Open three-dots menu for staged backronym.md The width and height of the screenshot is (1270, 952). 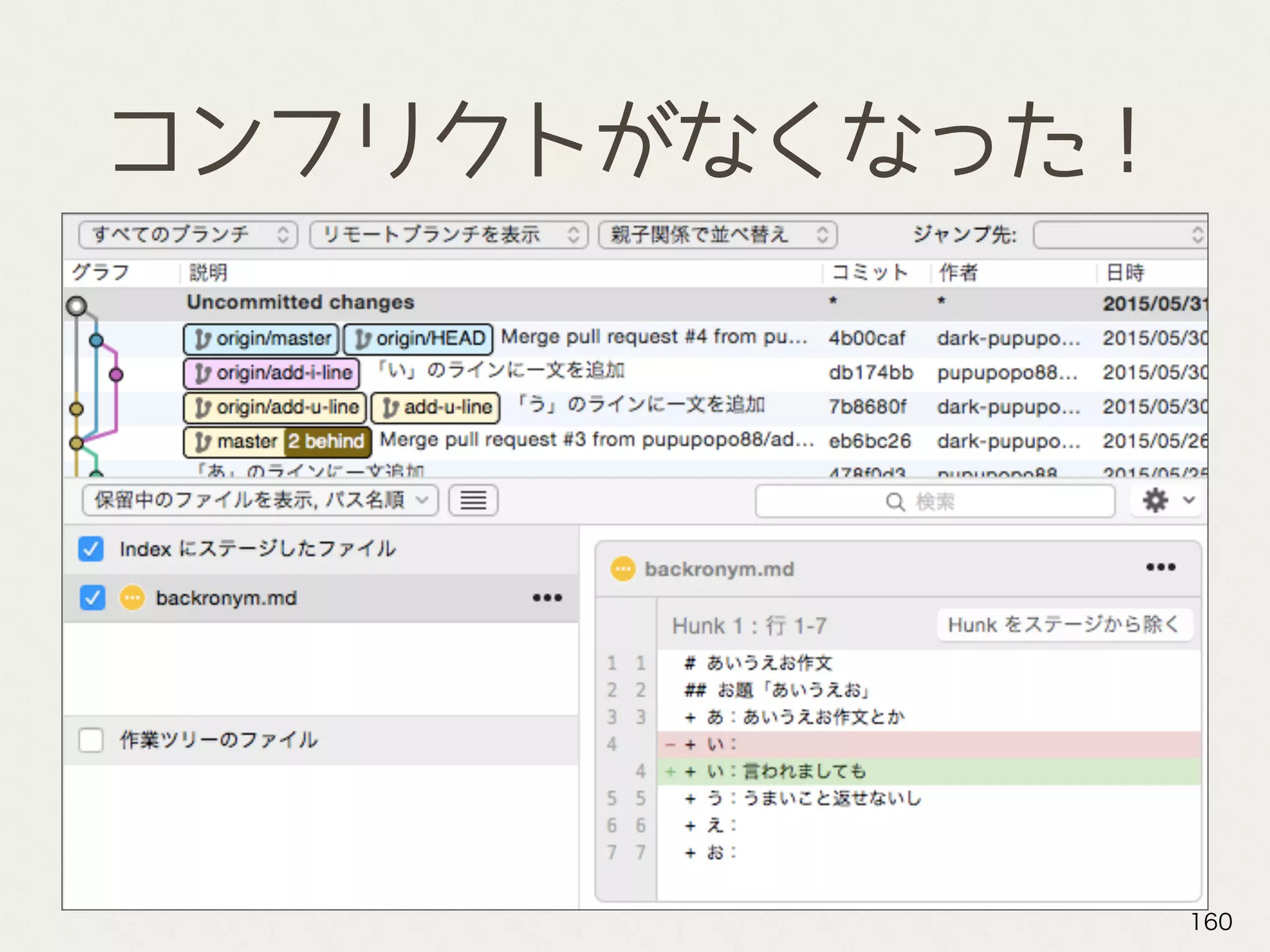click(547, 598)
